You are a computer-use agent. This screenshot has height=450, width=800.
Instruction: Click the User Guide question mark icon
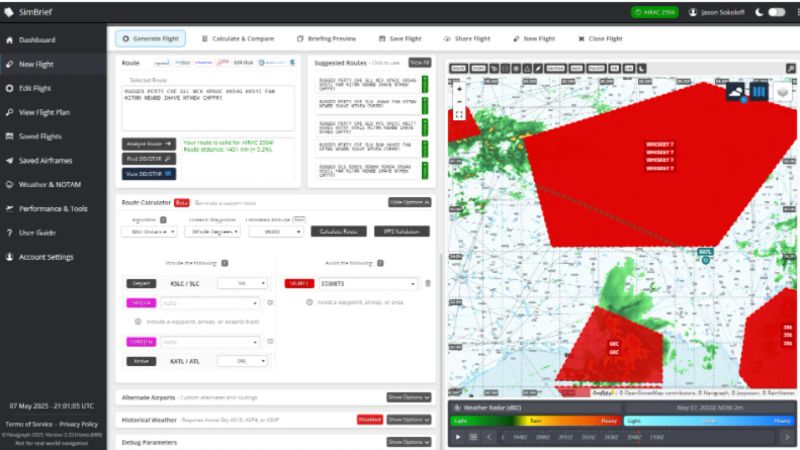9,233
